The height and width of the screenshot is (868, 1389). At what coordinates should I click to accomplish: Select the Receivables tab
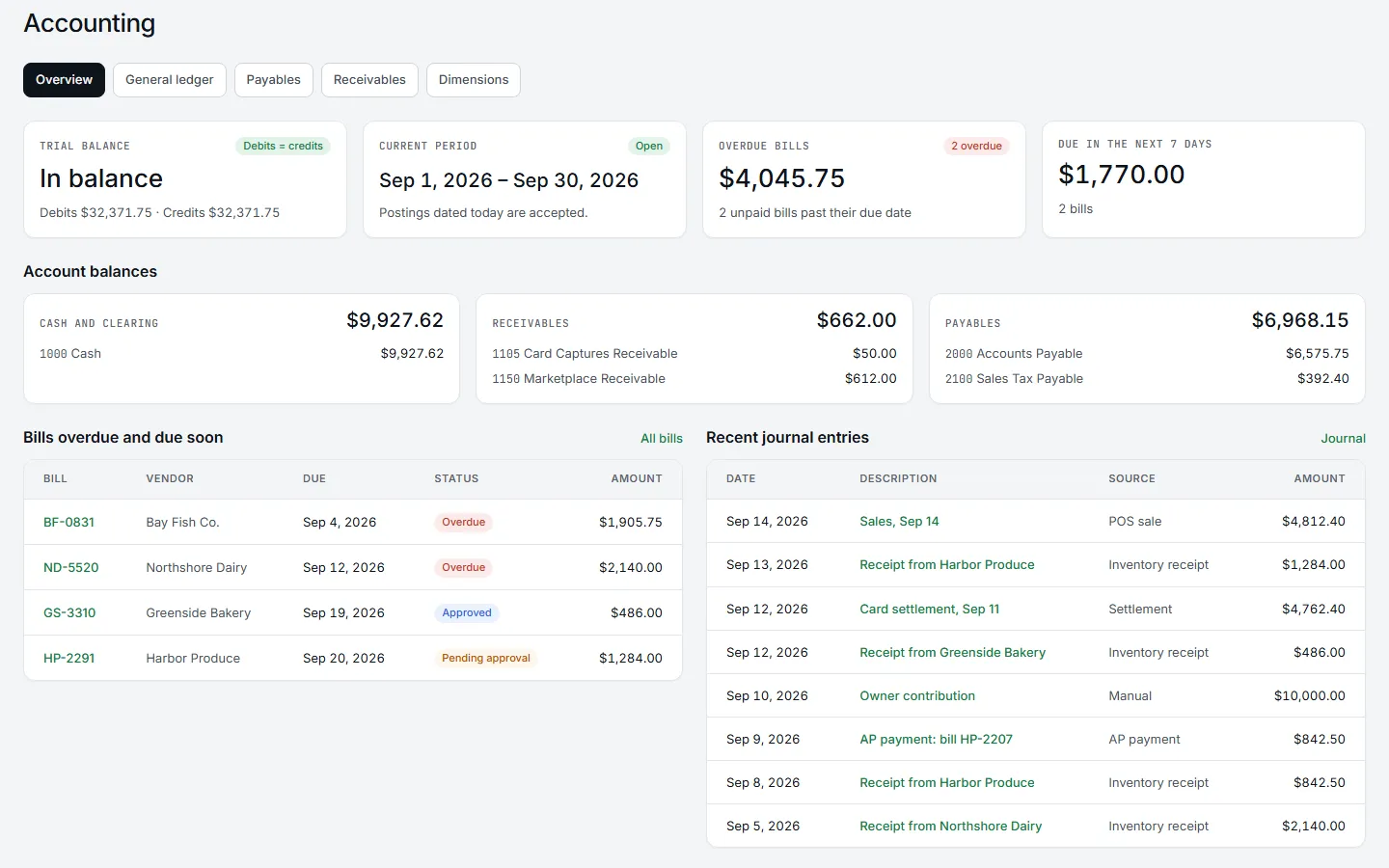pyautogui.click(x=369, y=80)
